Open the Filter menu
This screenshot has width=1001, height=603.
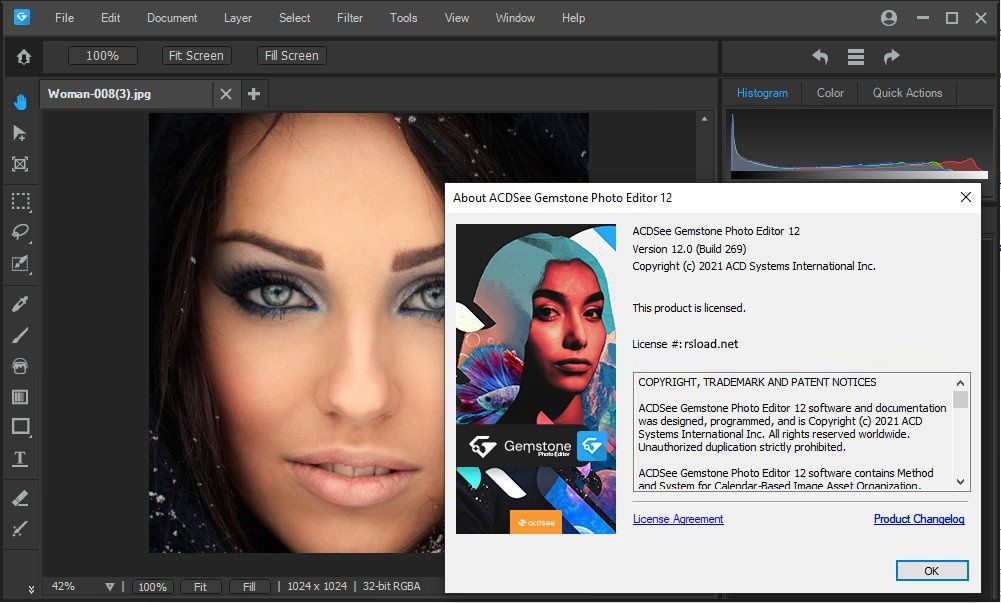tap(350, 18)
